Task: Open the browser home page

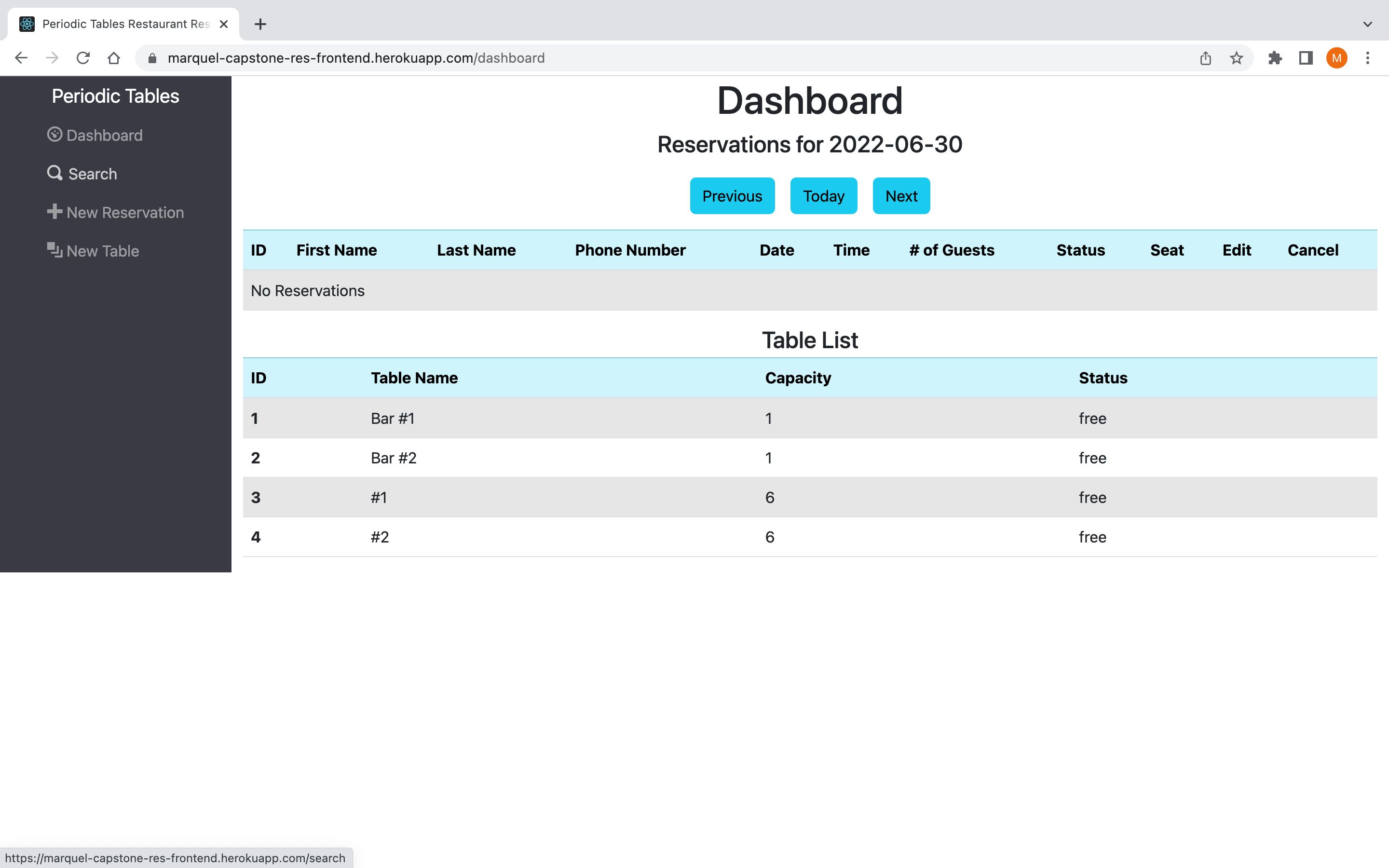Action: (x=114, y=58)
